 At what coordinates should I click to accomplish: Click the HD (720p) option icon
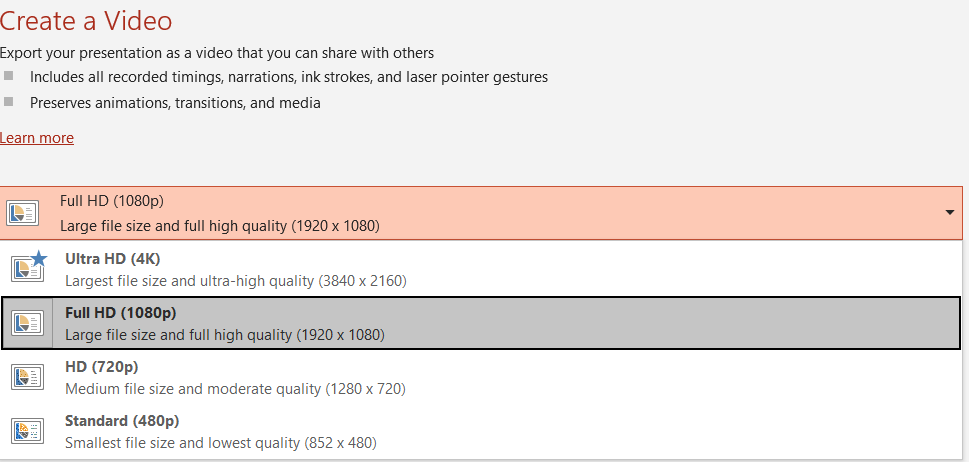(x=27, y=377)
